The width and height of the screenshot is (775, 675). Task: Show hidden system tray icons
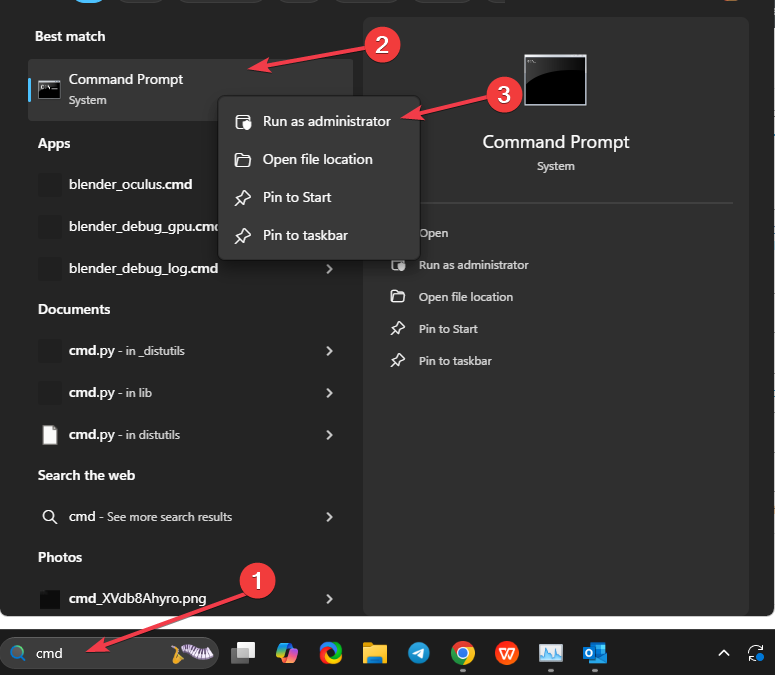(x=723, y=653)
